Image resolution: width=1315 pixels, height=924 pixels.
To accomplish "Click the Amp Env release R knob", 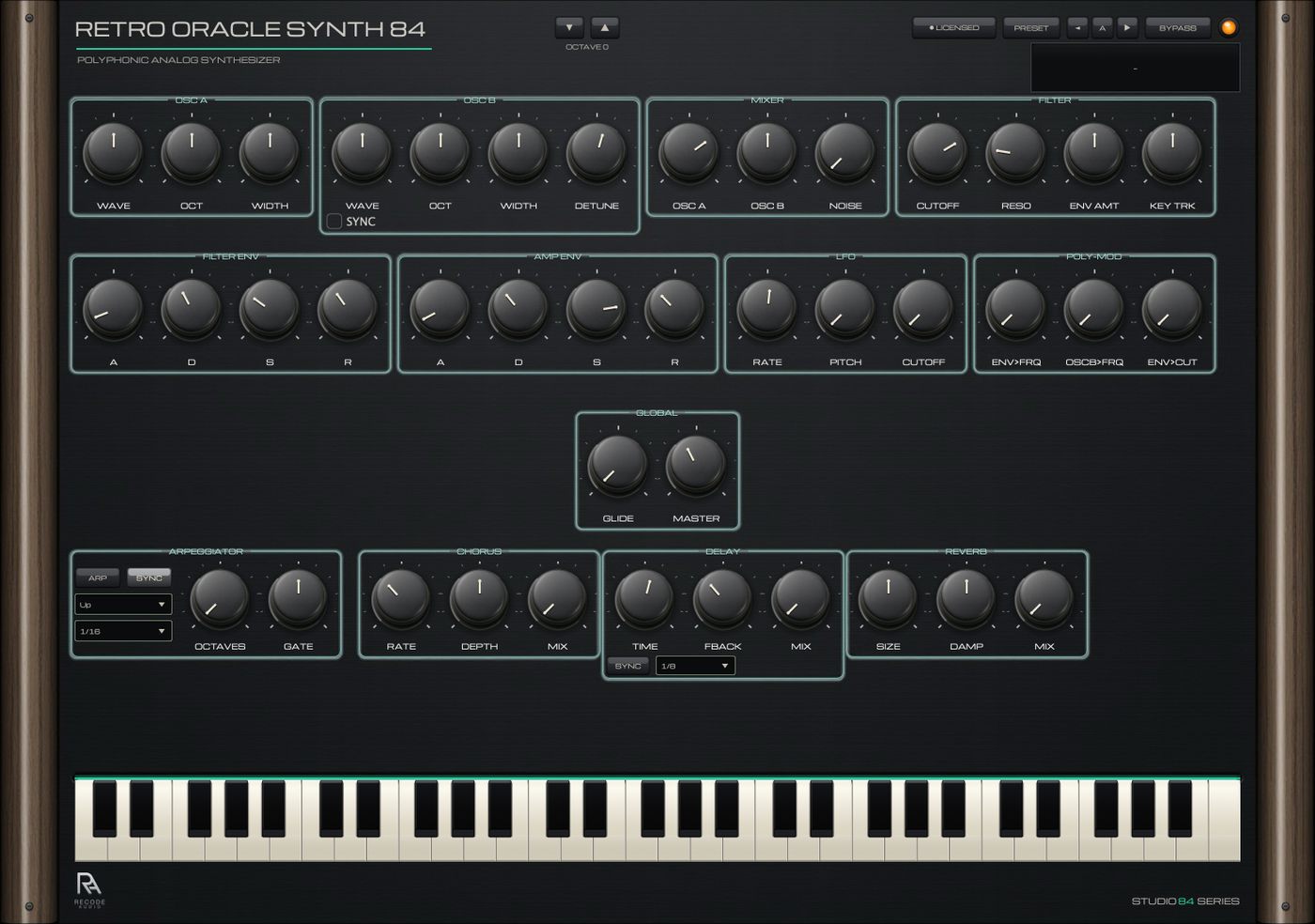I will tap(674, 308).
